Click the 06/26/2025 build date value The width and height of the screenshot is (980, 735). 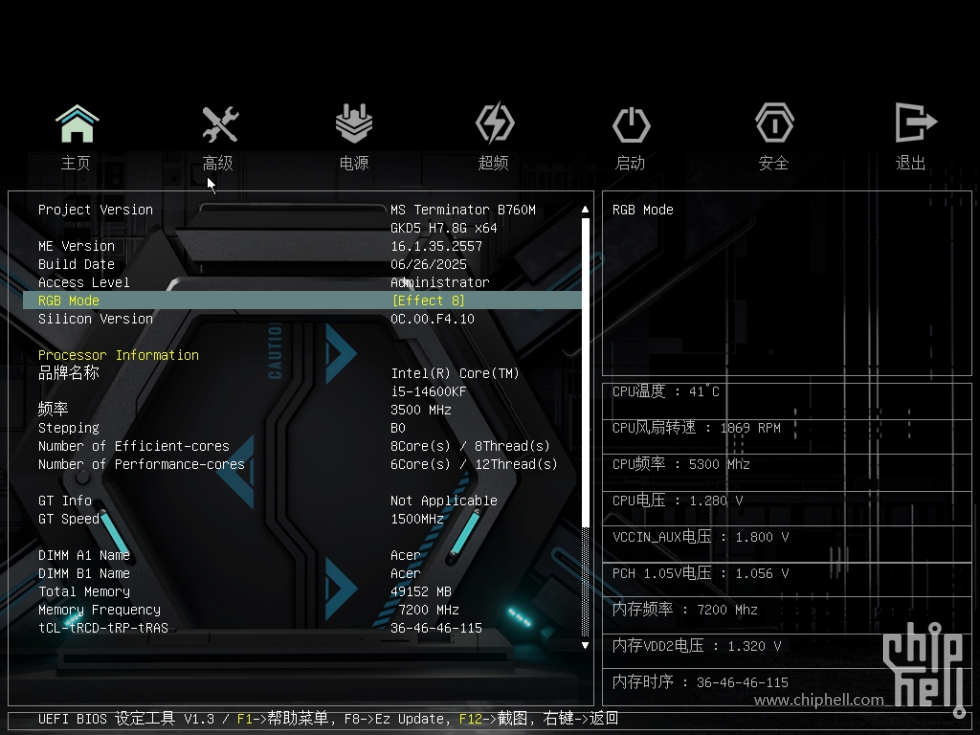429,264
